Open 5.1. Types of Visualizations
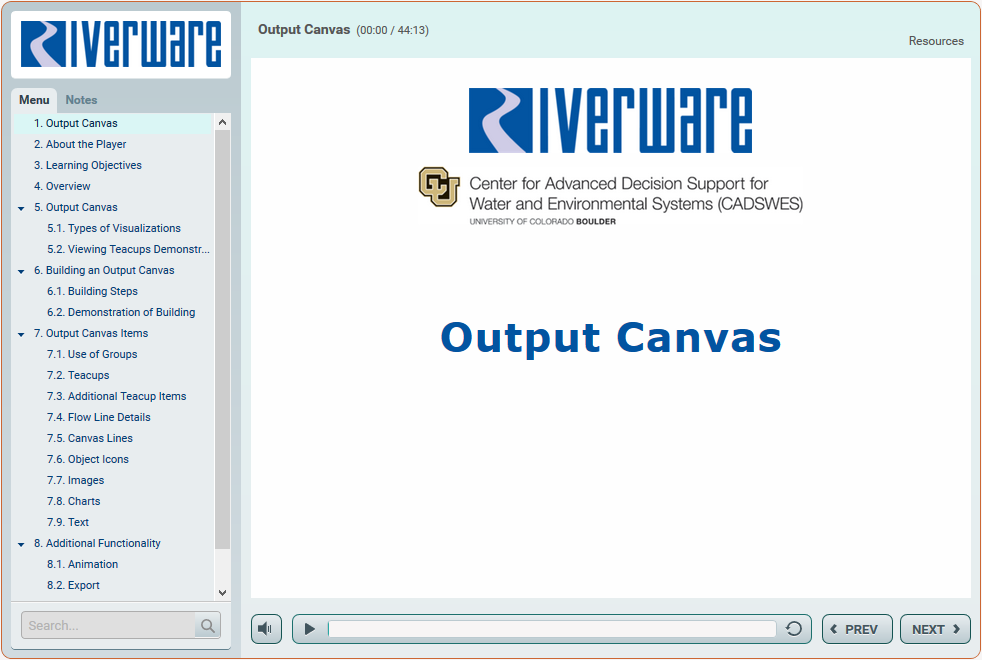Screen dimensions: 982x660 113,228
